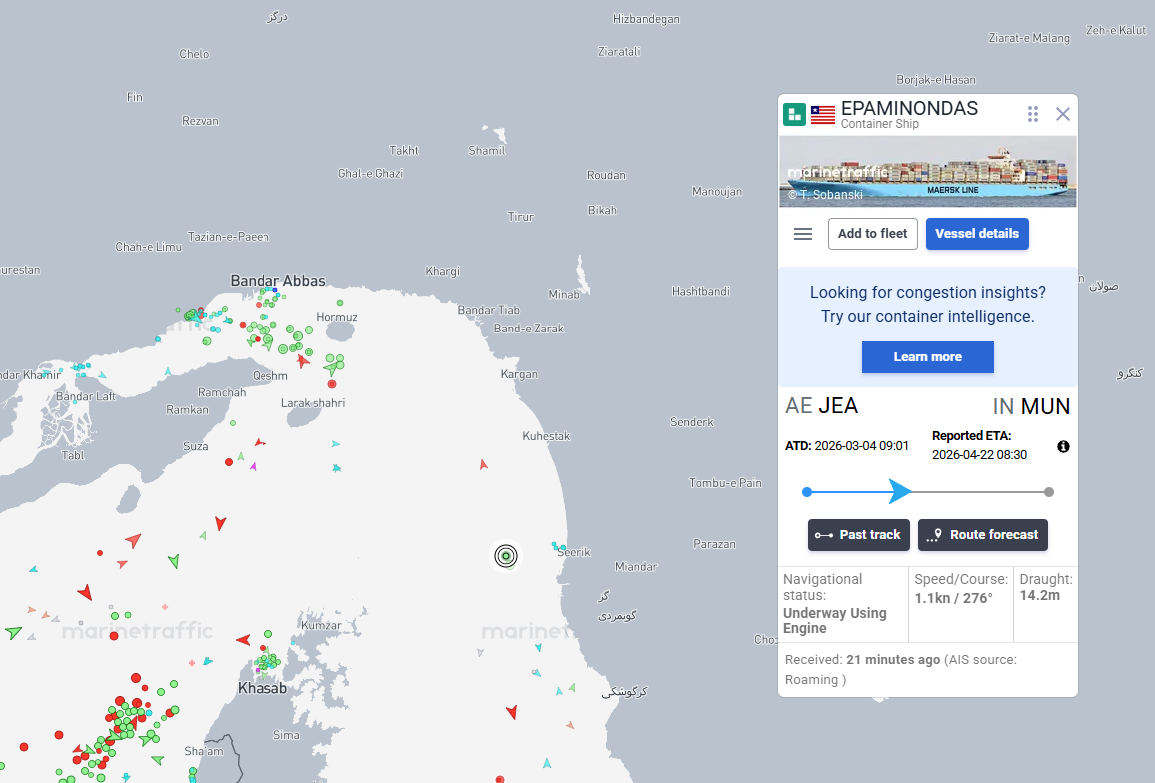Screen dimensions: 1155x783
Task: Select the targeted vessel marker near Seerik
Action: pyautogui.click(x=506, y=556)
